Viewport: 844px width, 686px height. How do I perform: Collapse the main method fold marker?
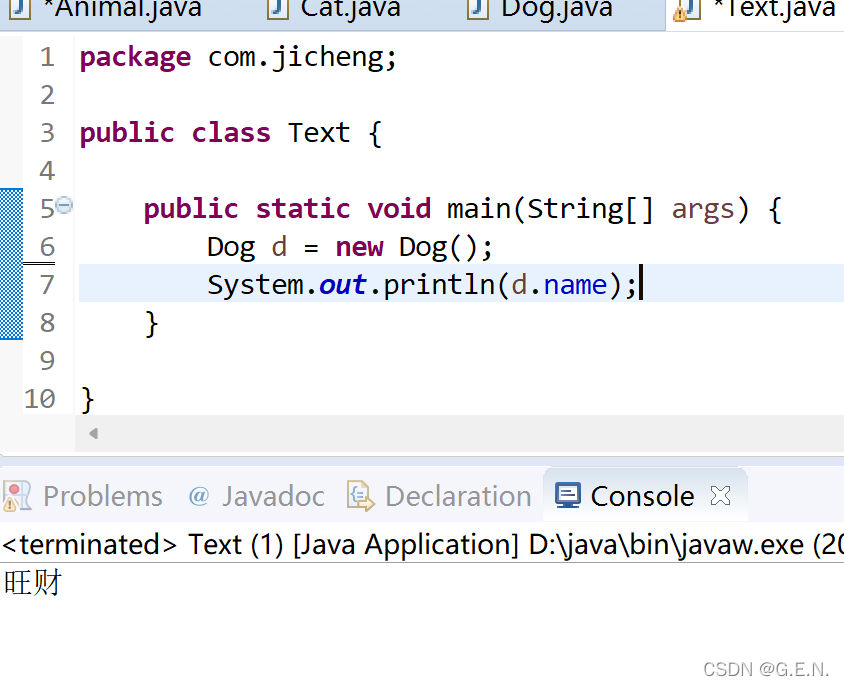64,205
